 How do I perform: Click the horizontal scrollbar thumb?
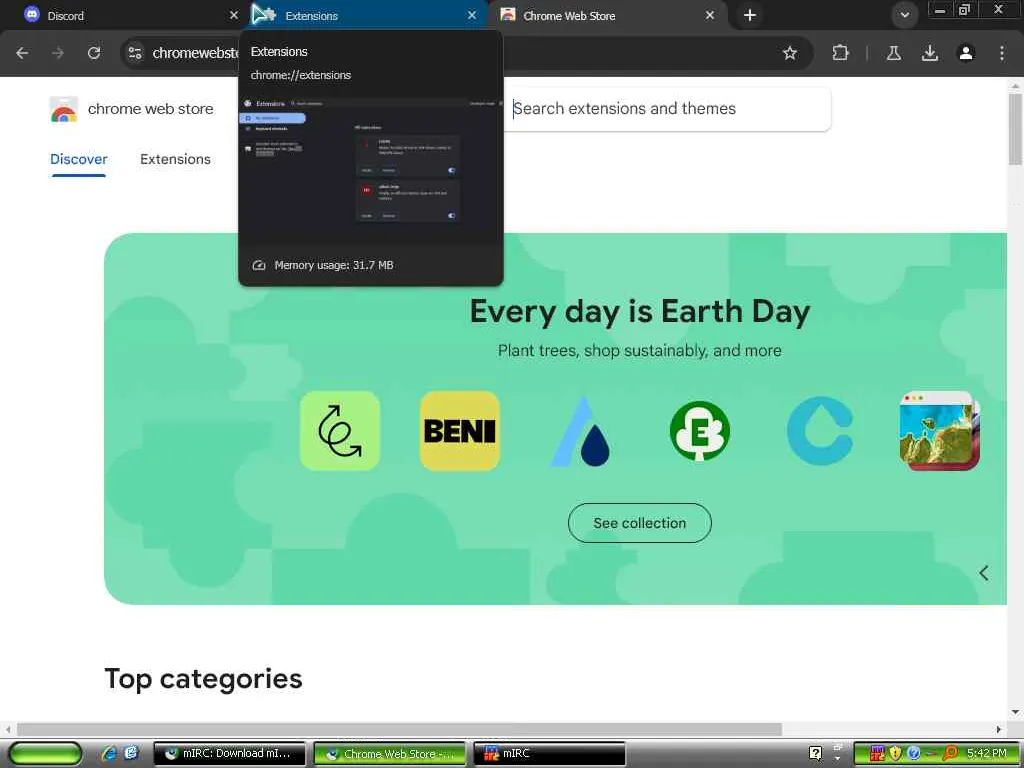coord(399,729)
